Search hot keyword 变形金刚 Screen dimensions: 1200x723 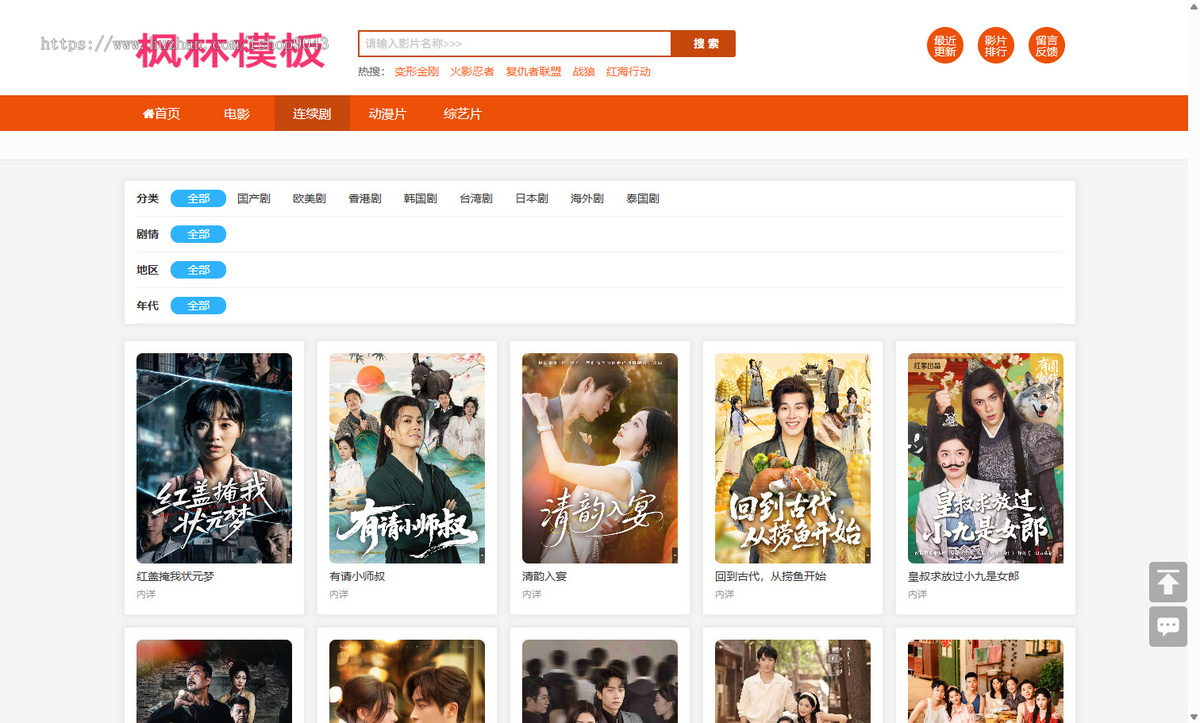[x=416, y=72]
